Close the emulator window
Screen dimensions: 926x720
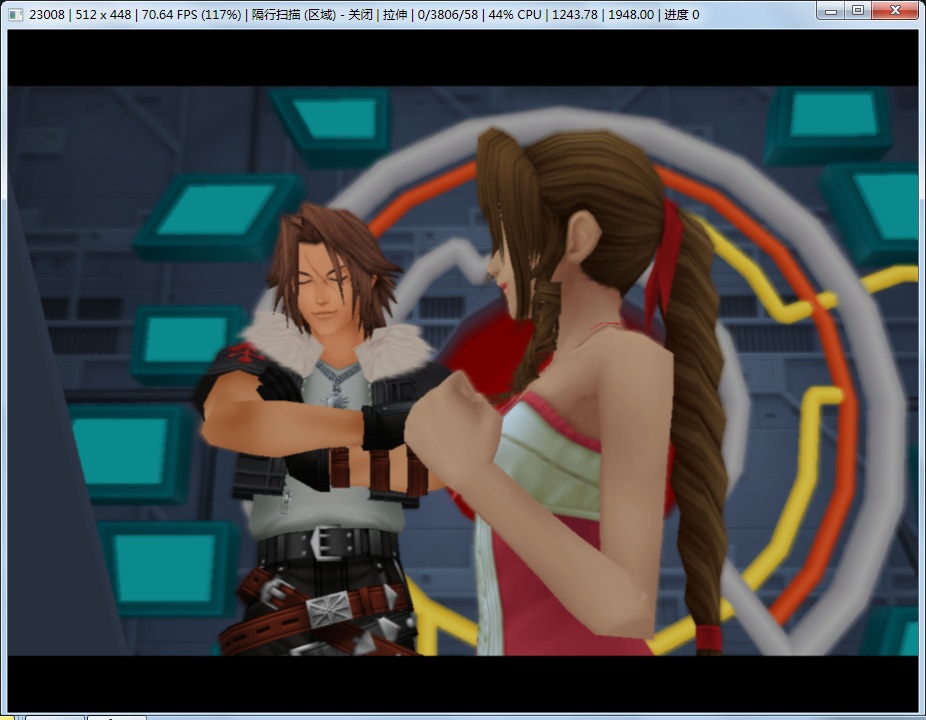[895, 11]
